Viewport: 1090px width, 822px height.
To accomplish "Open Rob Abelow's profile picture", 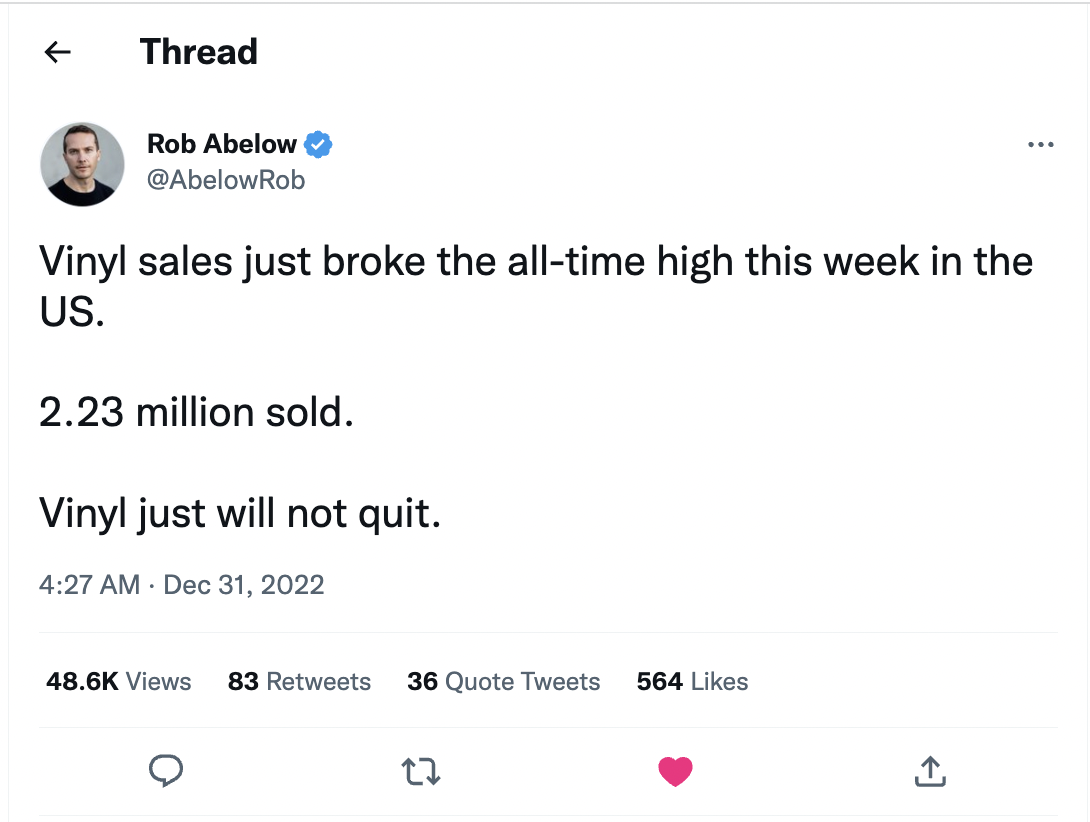I will 82,165.
